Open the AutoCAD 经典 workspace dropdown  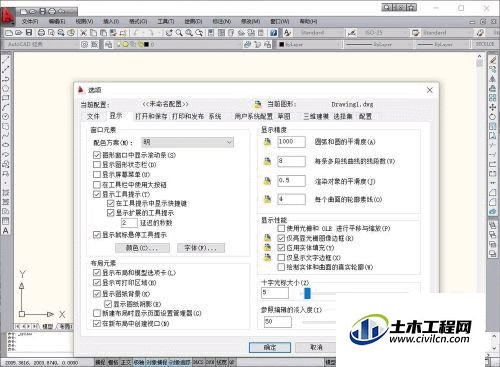point(42,44)
